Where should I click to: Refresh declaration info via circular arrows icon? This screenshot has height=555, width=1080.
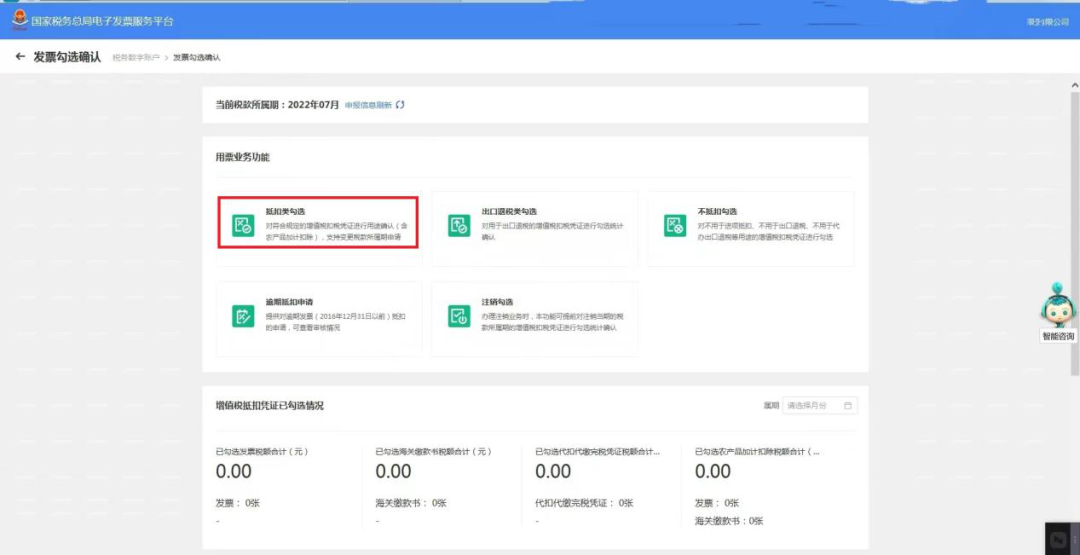400,105
